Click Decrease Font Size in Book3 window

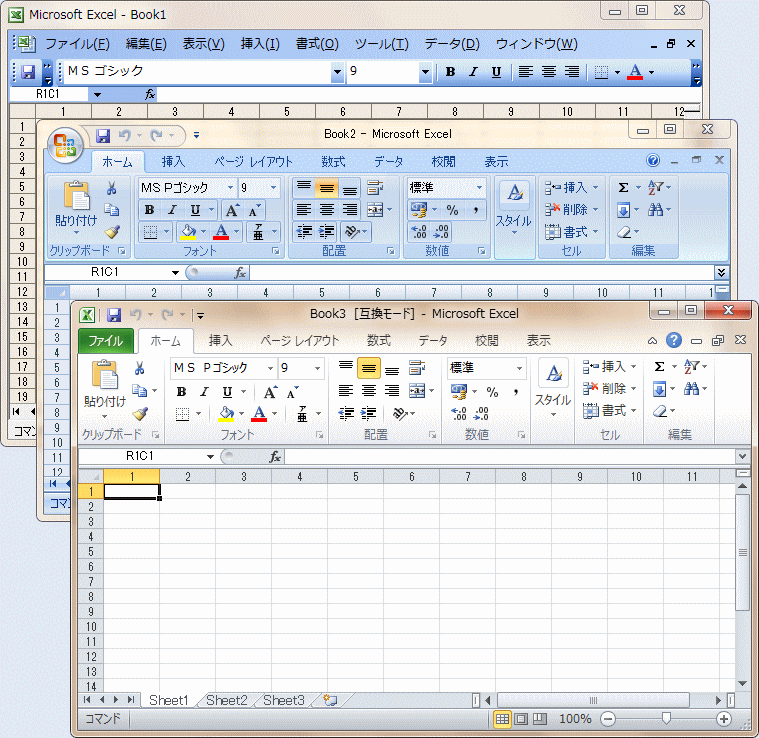(293, 392)
